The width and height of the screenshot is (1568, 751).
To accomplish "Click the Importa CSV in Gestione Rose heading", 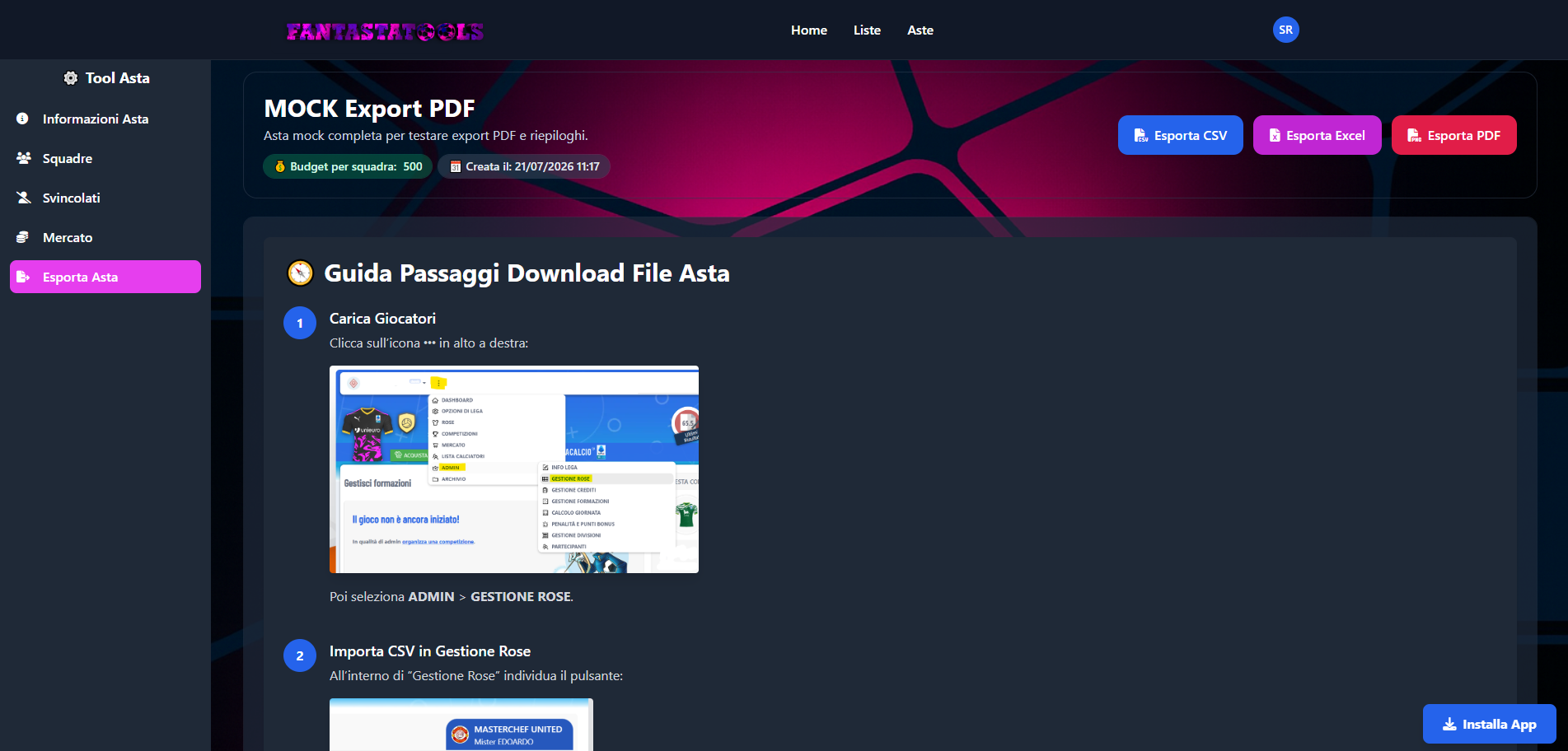I will [430, 651].
